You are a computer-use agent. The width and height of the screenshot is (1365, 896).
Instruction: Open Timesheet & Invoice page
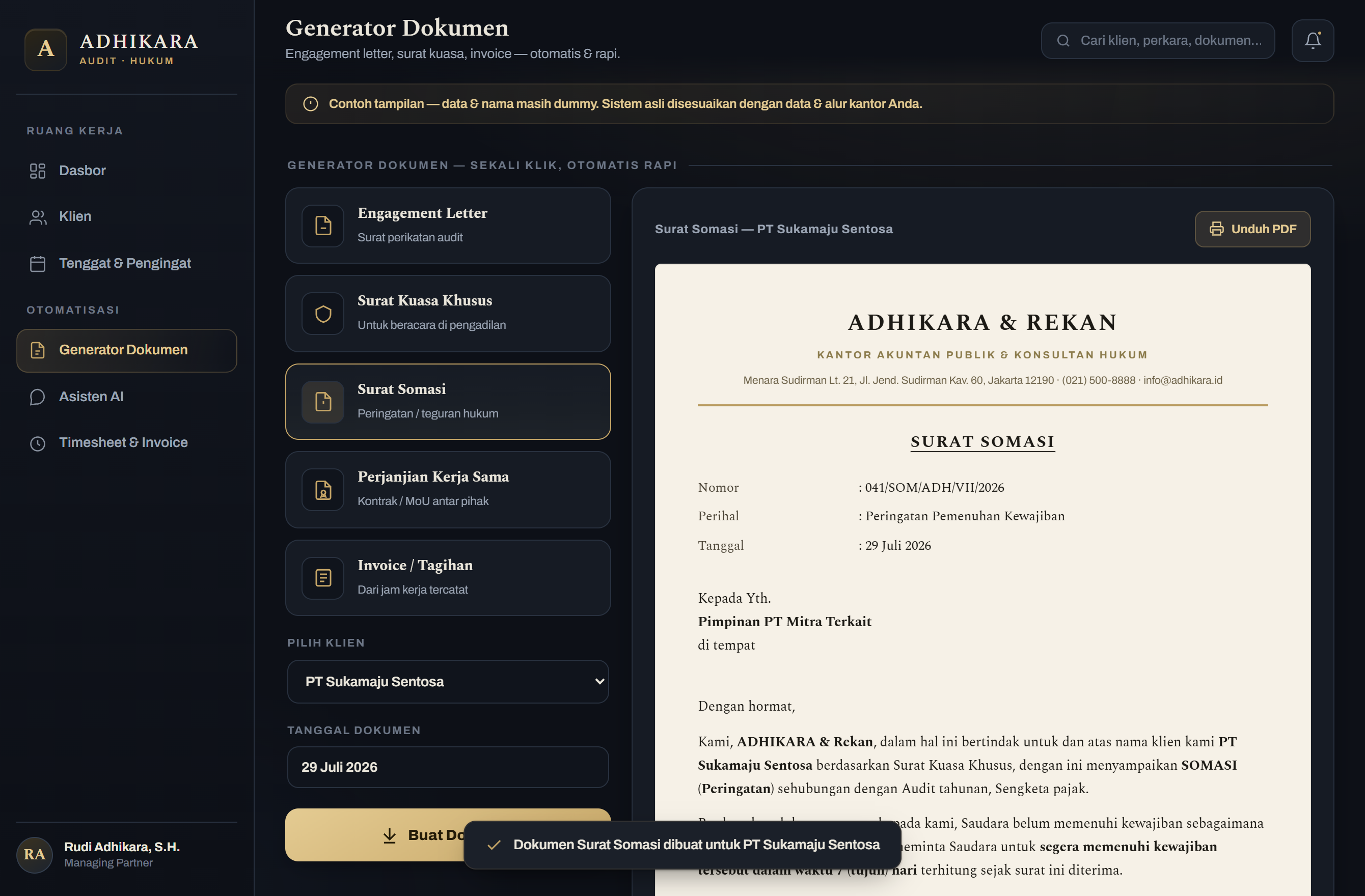[x=127, y=442]
